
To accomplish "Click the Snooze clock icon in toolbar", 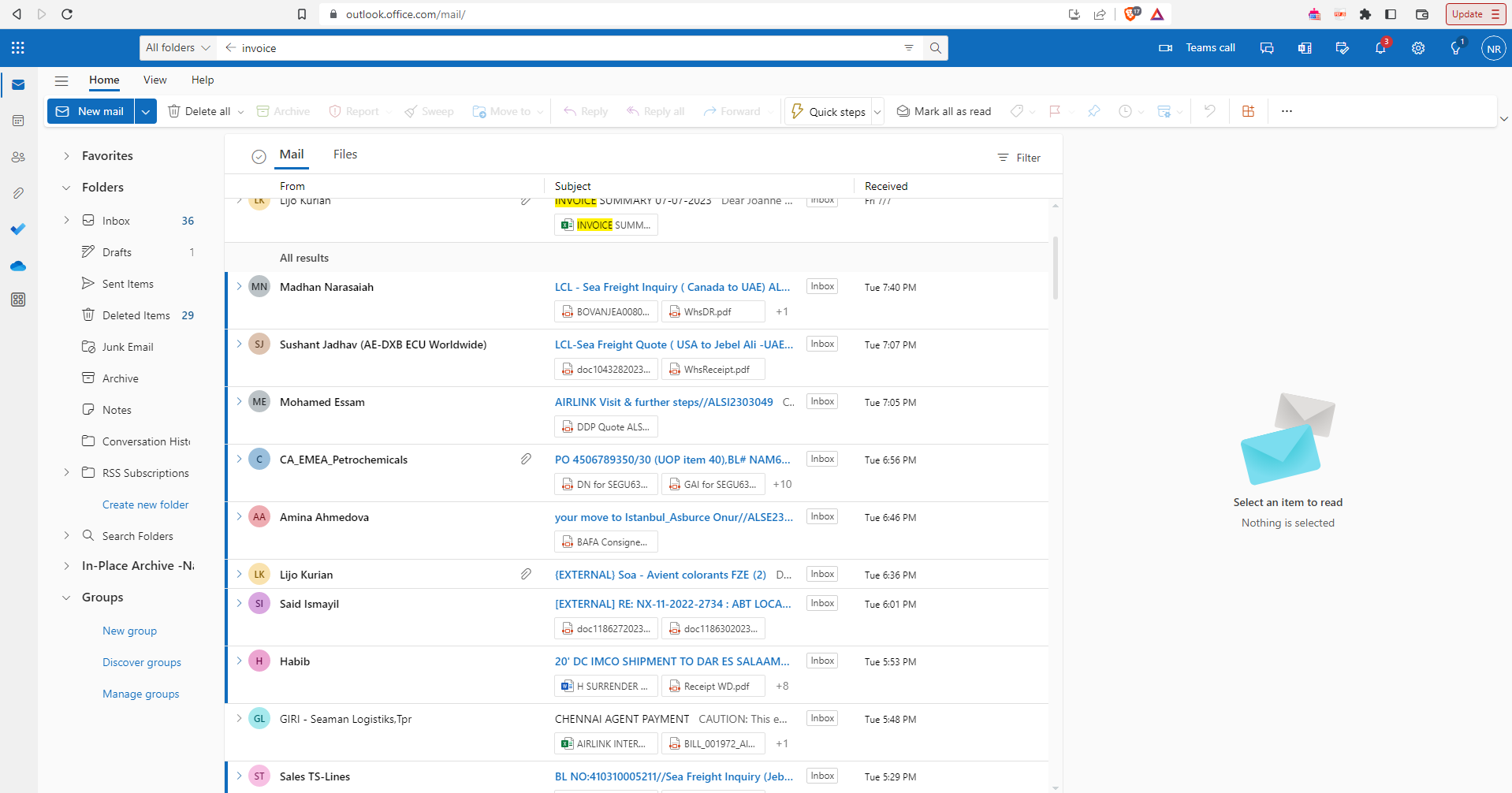I will (x=1125, y=111).
